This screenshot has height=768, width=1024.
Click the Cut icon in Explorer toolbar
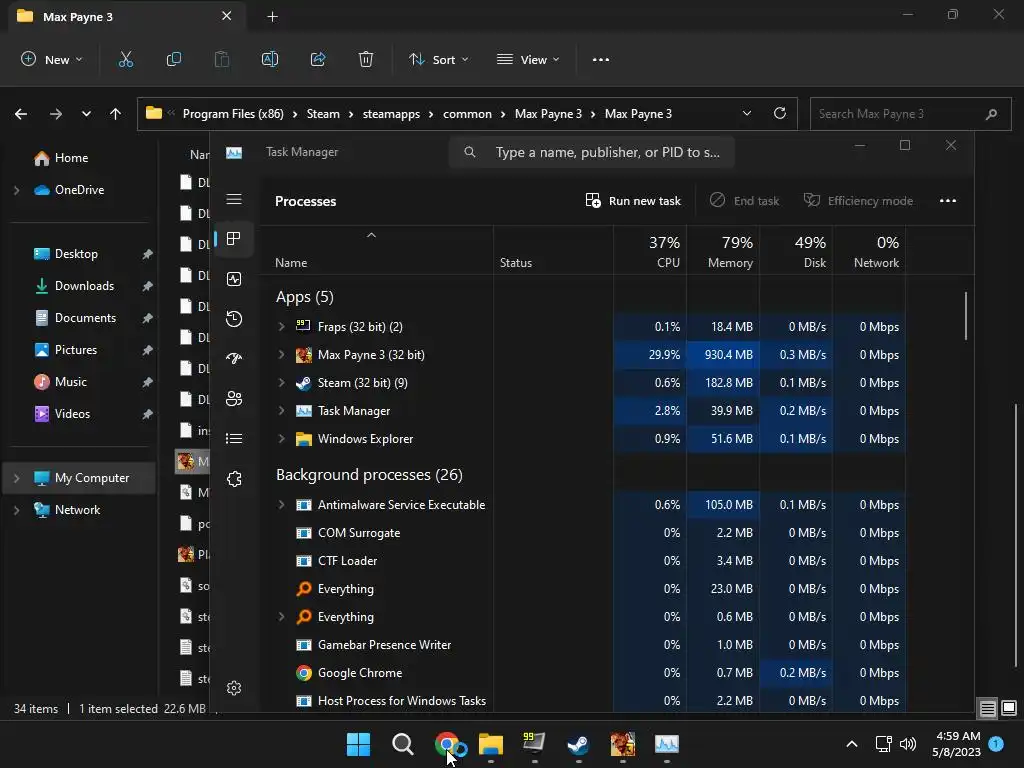pyautogui.click(x=125, y=59)
